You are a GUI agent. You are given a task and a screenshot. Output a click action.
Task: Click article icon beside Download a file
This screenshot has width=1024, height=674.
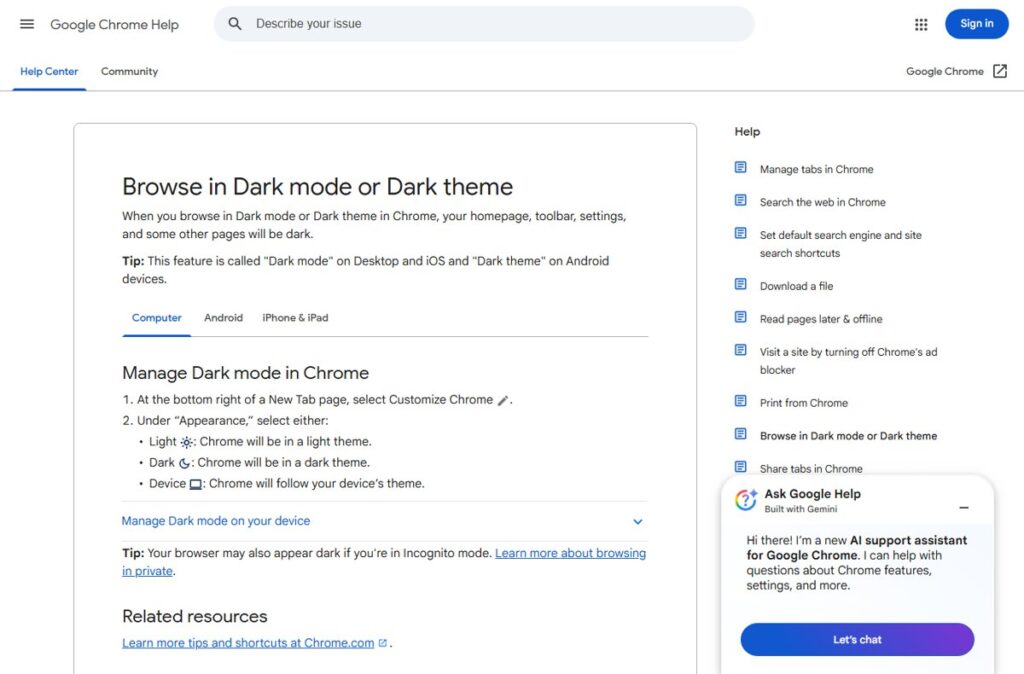click(741, 284)
